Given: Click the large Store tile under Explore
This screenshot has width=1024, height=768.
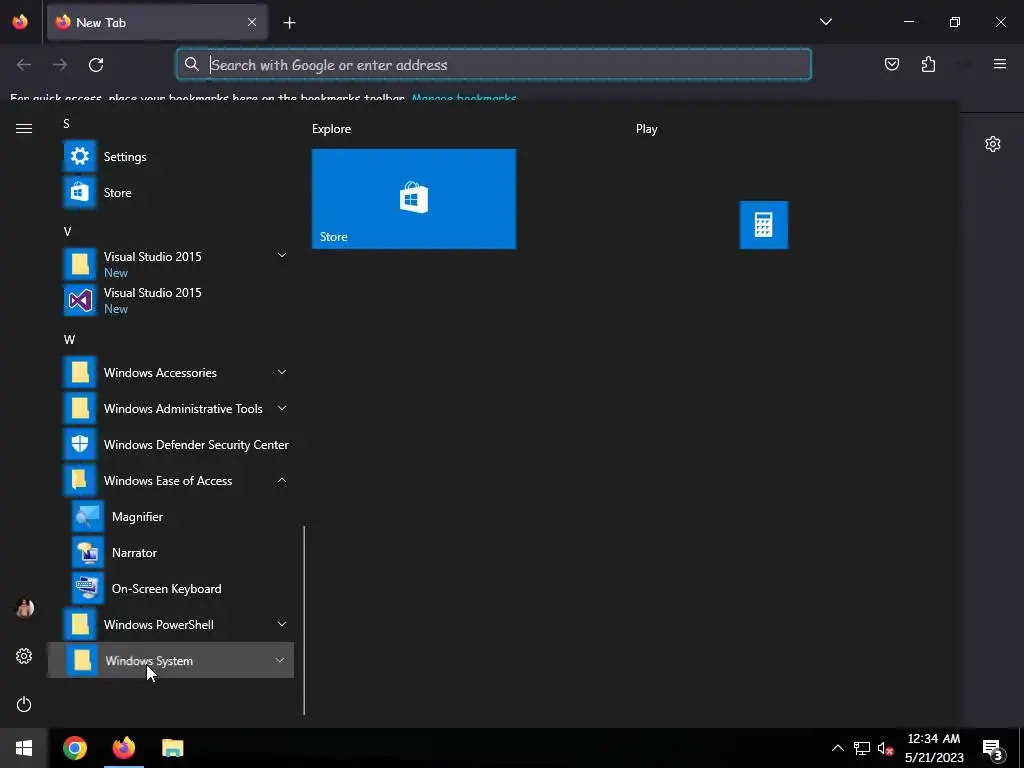Looking at the screenshot, I should [x=413, y=199].
